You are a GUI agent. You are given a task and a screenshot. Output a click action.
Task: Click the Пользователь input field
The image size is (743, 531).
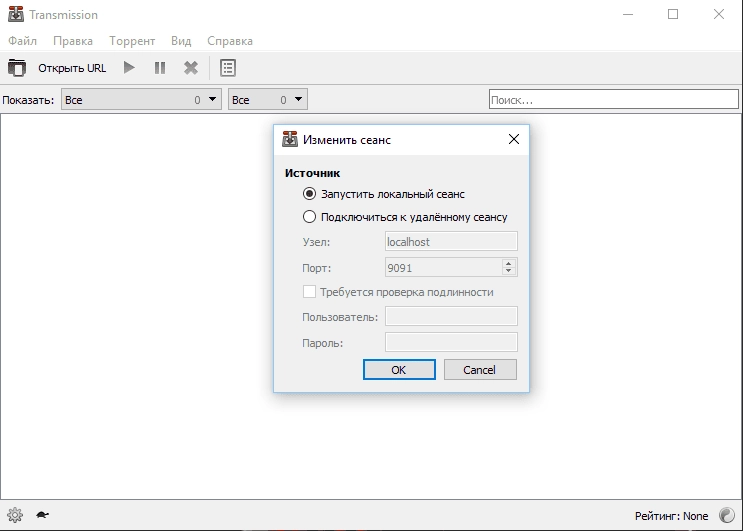[451, 316]
